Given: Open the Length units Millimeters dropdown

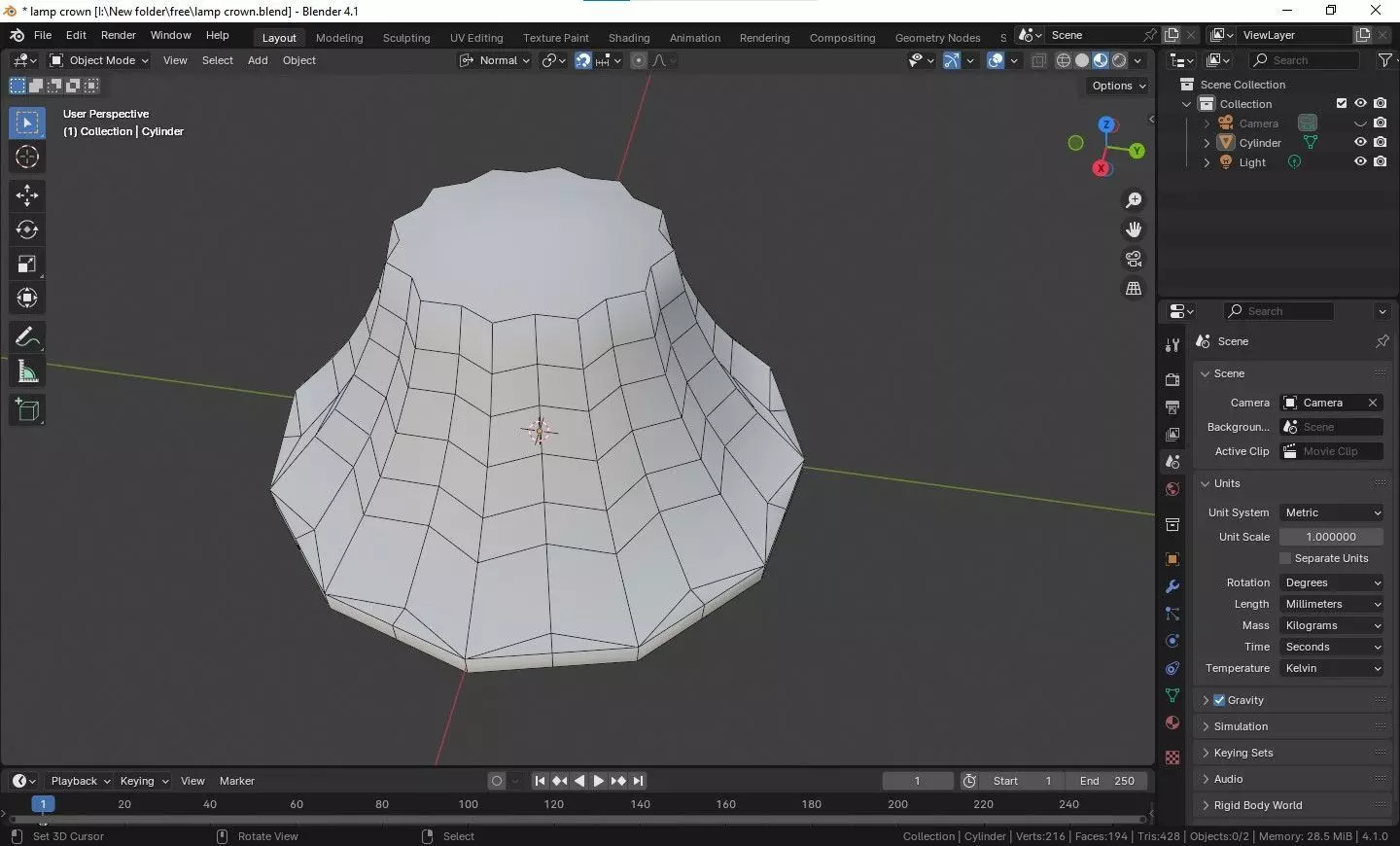Looking at the screenshot, I should (x=1332, y=604).
